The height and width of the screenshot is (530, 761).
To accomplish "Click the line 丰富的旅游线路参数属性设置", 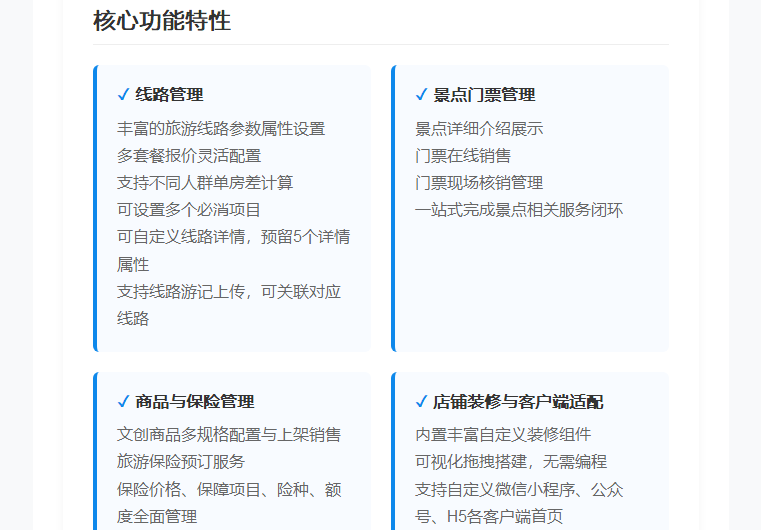I will 221,129.
